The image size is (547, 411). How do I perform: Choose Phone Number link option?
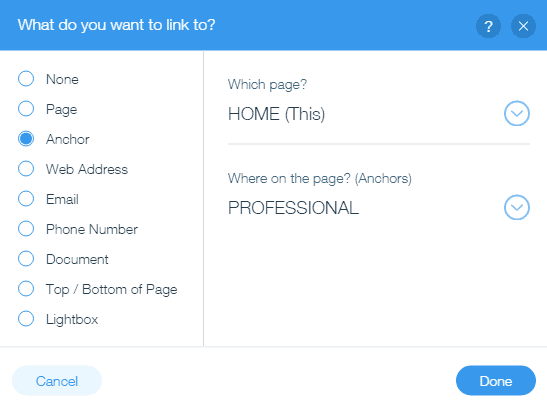[x=26, y=229]
